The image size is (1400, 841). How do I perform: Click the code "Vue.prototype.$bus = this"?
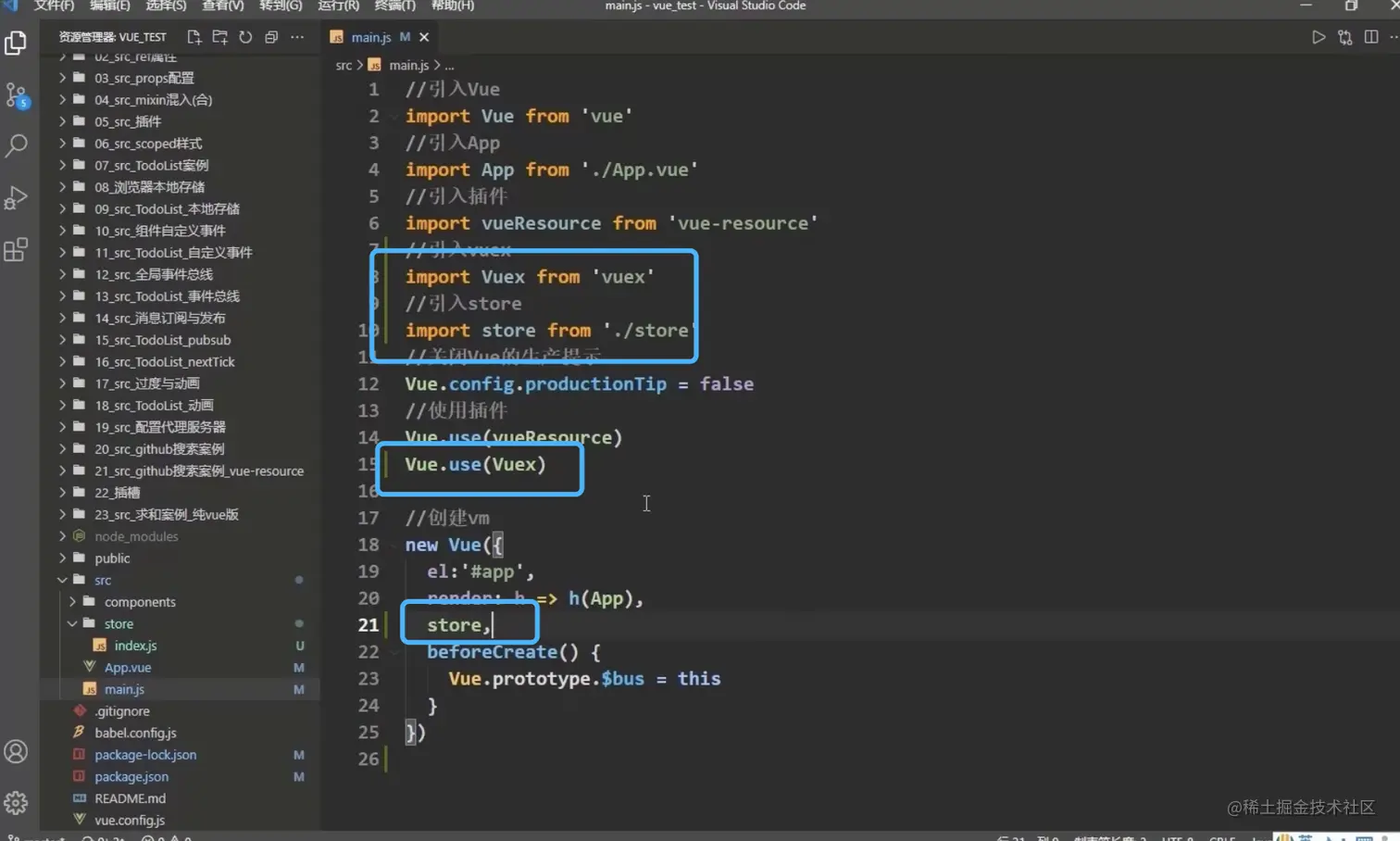pyautogui.click(x=584, y=679)
